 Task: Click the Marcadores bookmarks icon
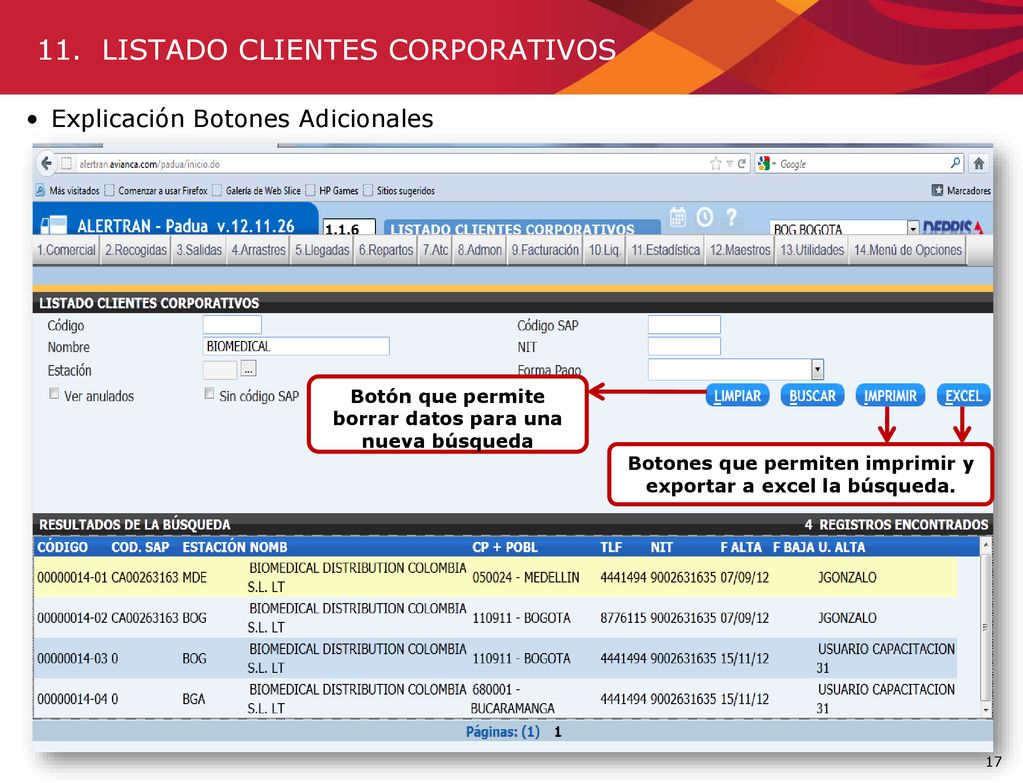pyautogui.click(x=938, y=191)
